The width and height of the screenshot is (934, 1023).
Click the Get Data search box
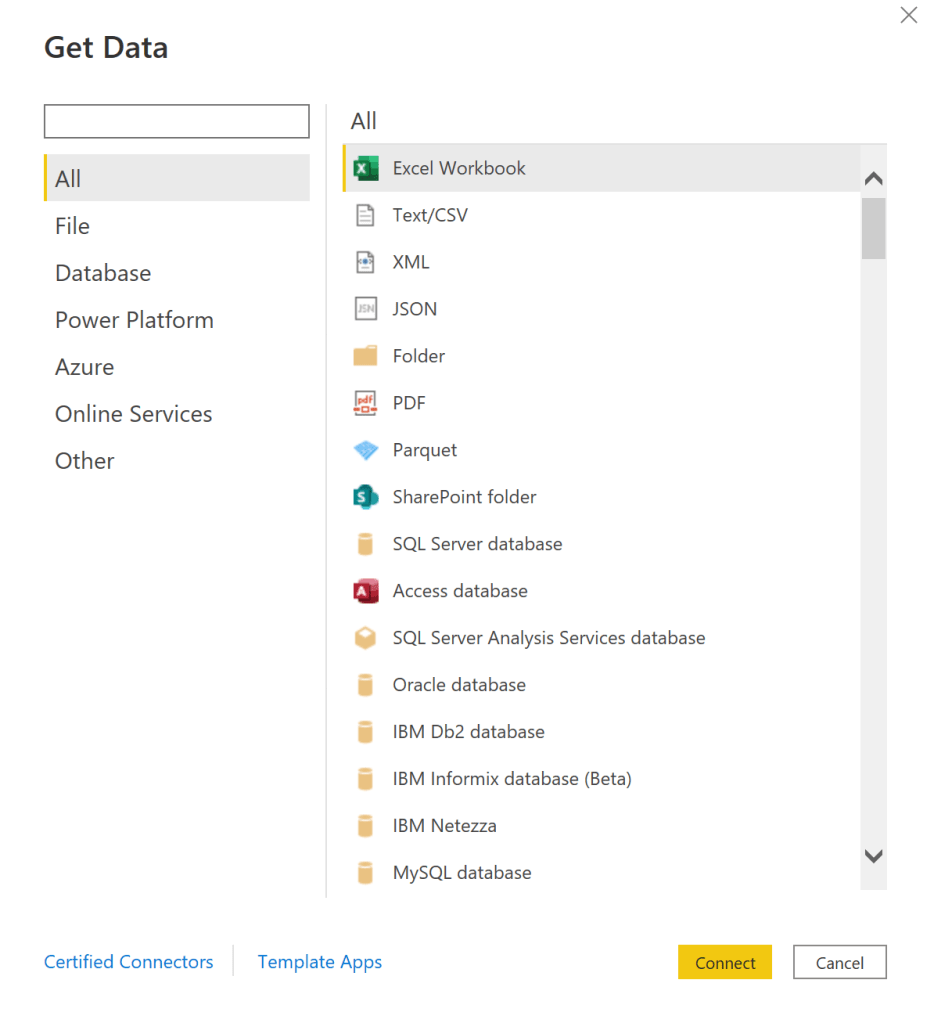click(177, 121)
